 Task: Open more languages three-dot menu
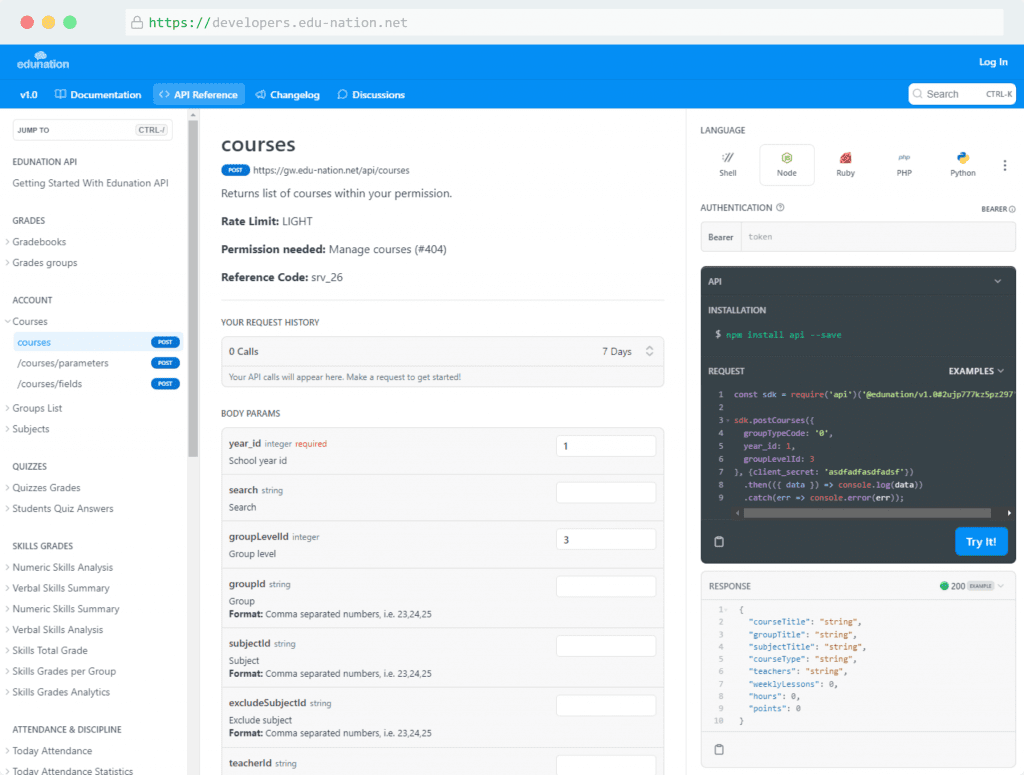[1004, 165]
